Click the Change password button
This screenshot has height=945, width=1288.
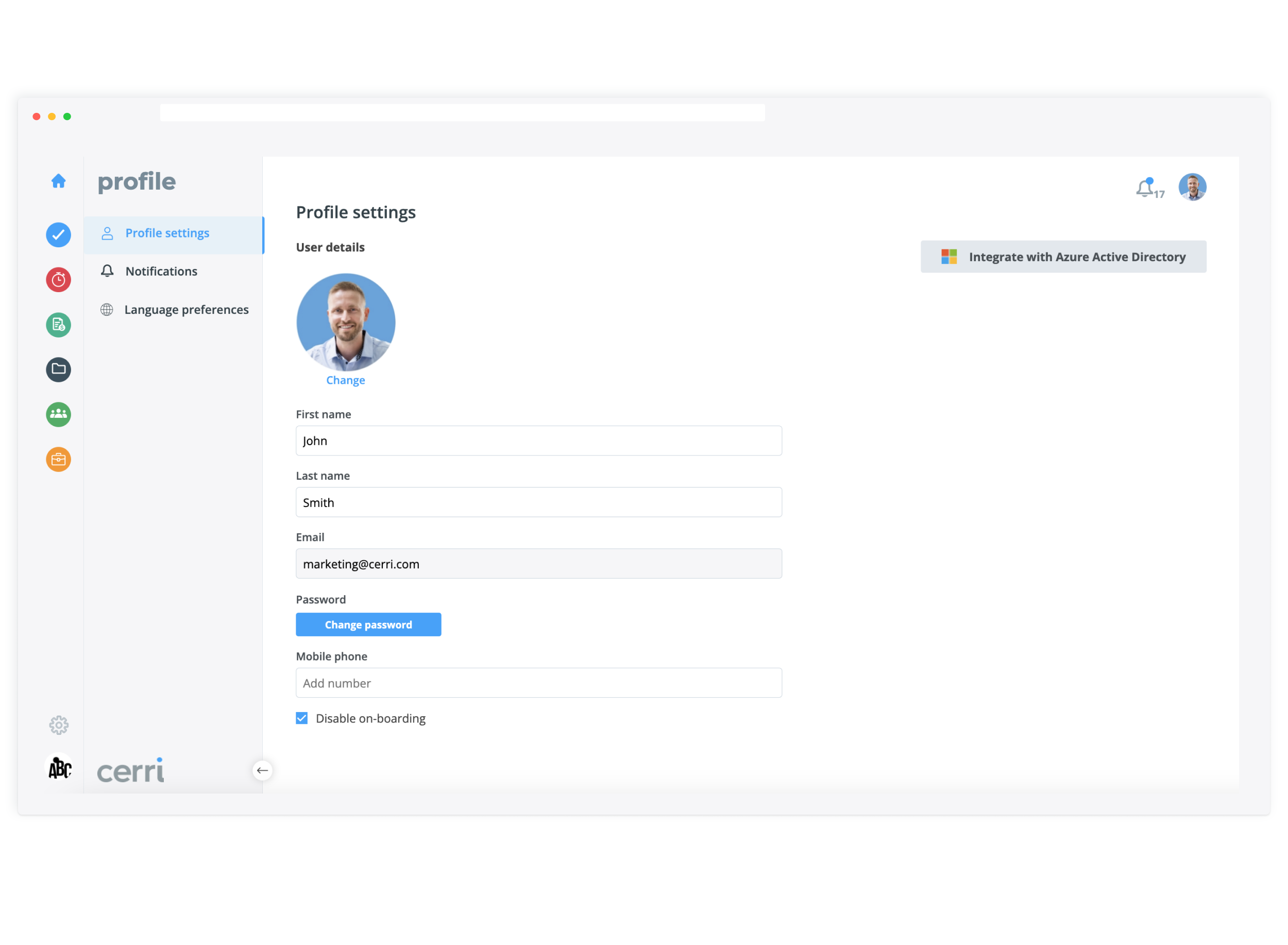point(368,625)
